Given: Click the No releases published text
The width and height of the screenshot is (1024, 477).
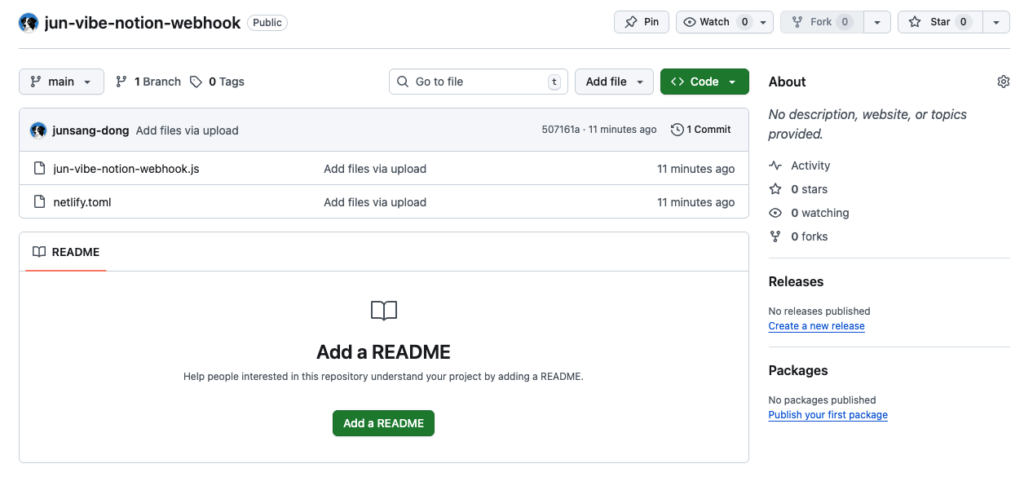Looking at the screenshot, I should pyautogui.click(x=819, y=311).
